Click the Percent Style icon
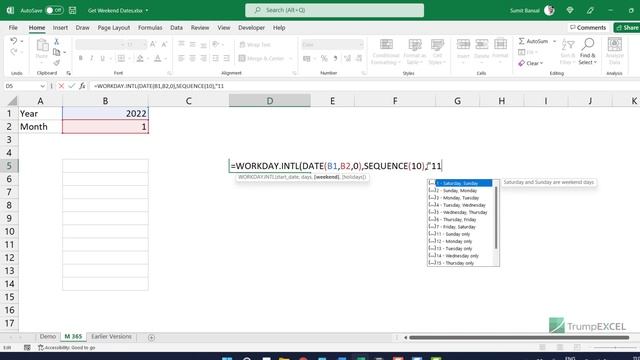 (x=324, y=59)
